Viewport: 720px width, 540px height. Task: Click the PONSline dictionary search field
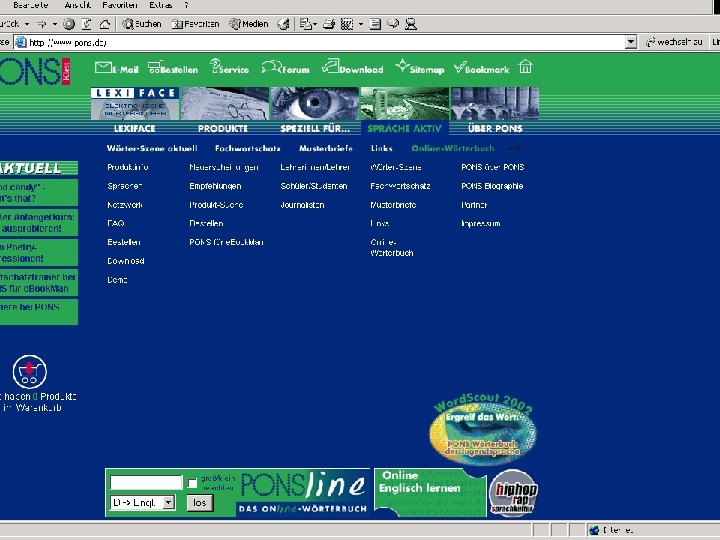click(146, 483)
